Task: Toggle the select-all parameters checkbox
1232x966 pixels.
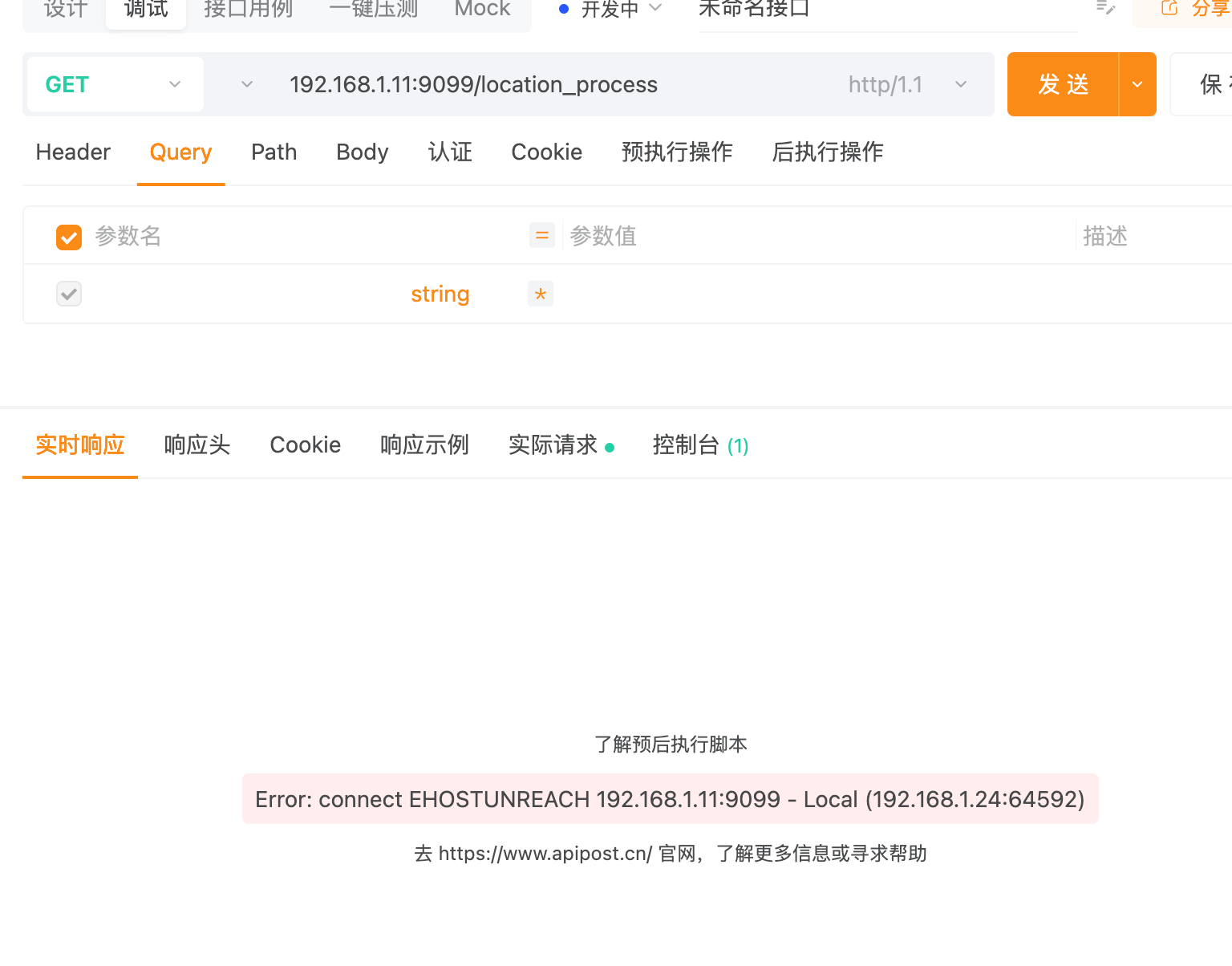Action: coord(69,237)
